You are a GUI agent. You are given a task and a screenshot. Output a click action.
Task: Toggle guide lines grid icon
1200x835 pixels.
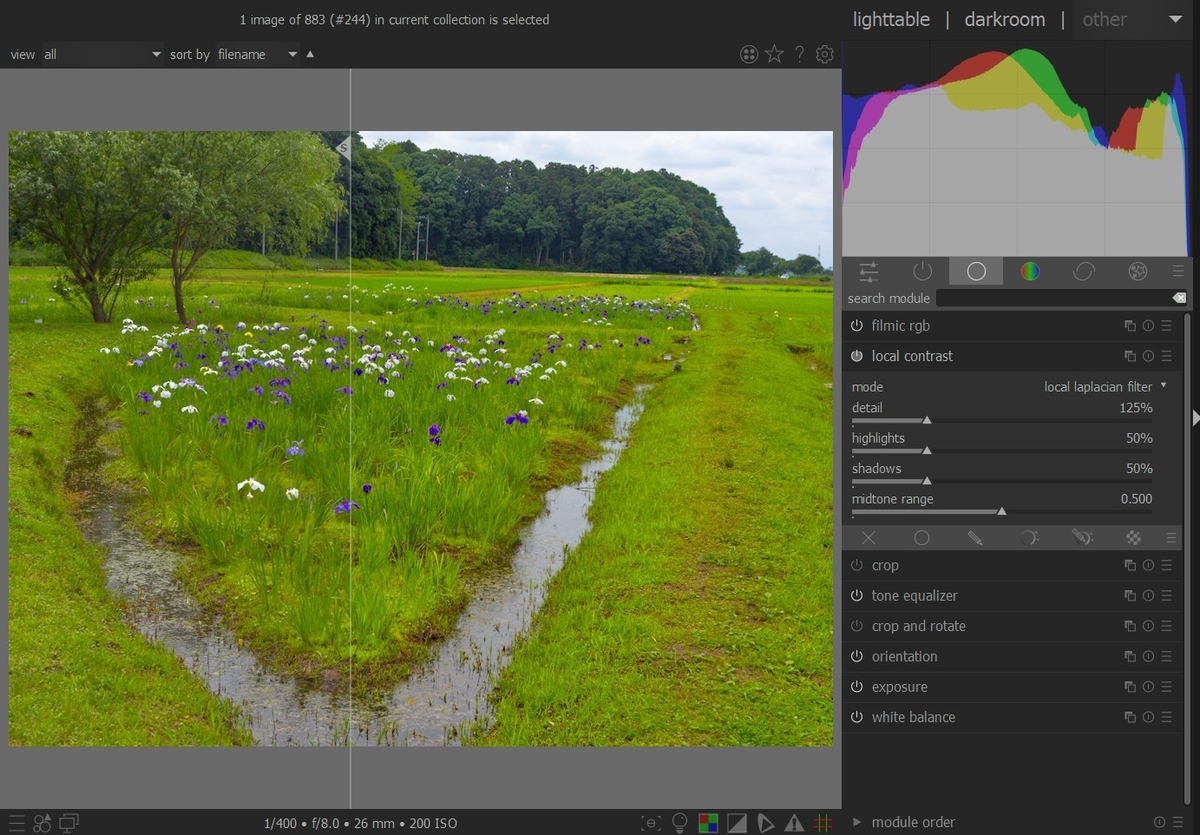tap(823, 823)
